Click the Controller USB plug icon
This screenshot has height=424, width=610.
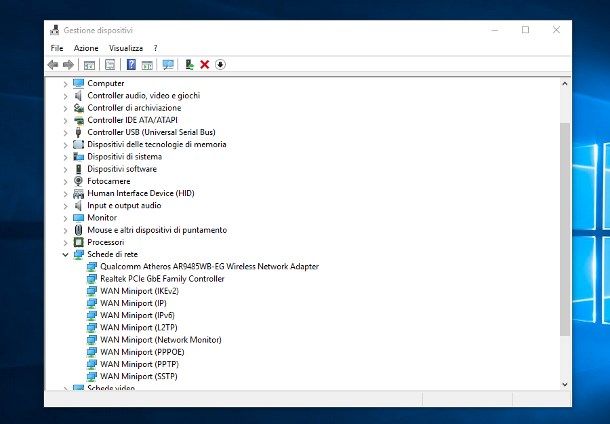click(79, 132)
